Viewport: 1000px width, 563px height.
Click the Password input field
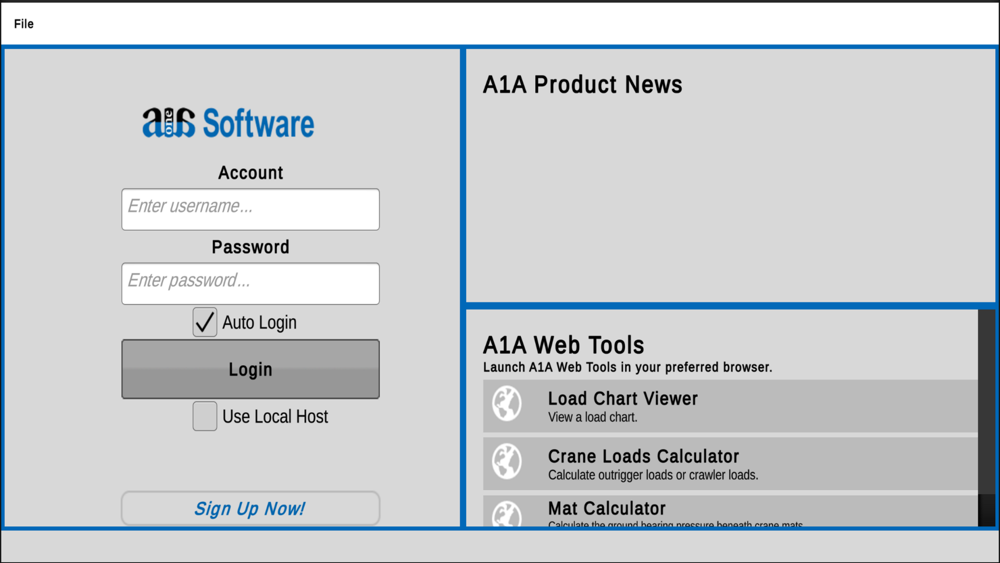click(251, 284)
